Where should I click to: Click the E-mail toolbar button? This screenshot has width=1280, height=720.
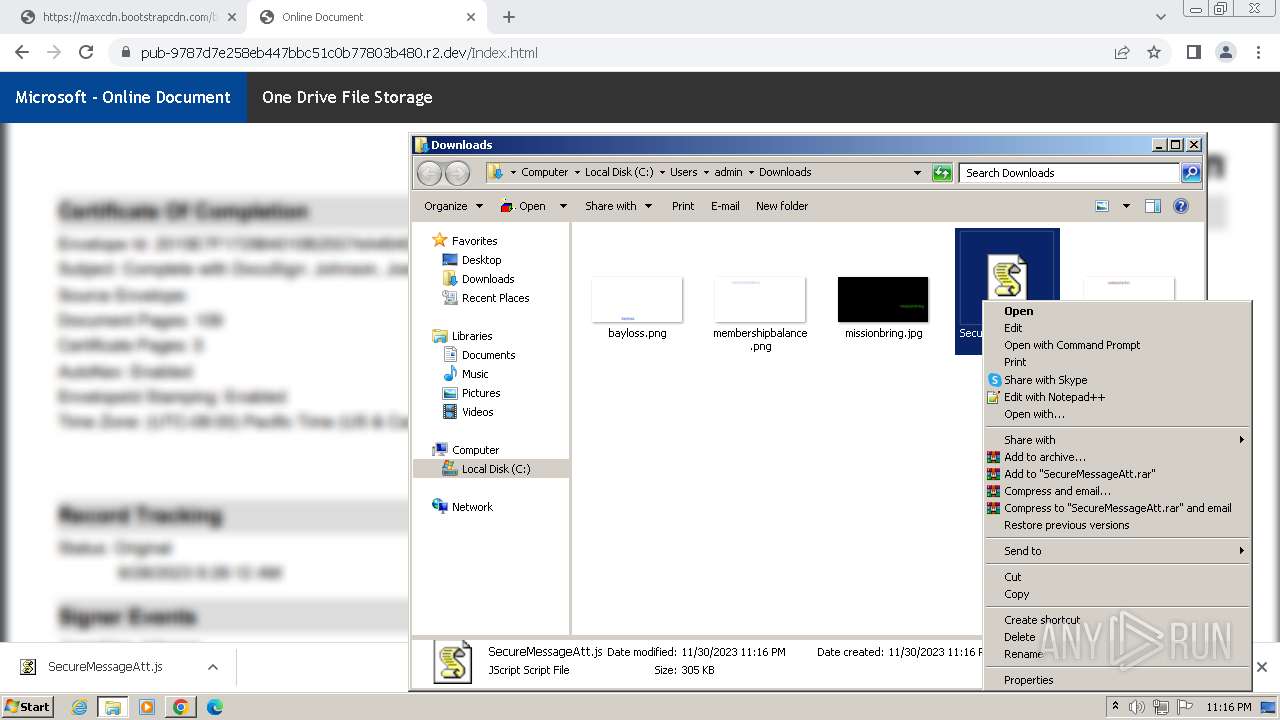(x=725, y=206)
